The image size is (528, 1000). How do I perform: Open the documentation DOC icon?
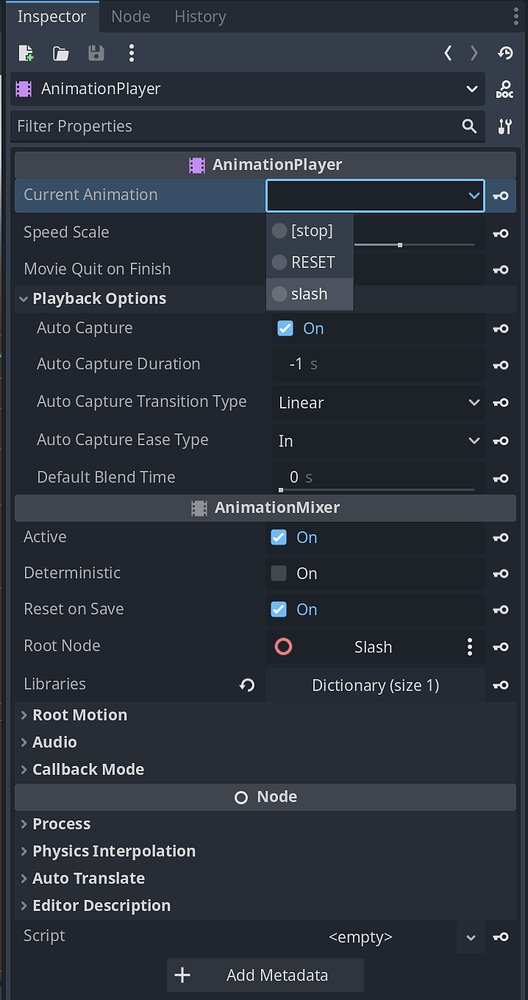(x=504, y=89)
